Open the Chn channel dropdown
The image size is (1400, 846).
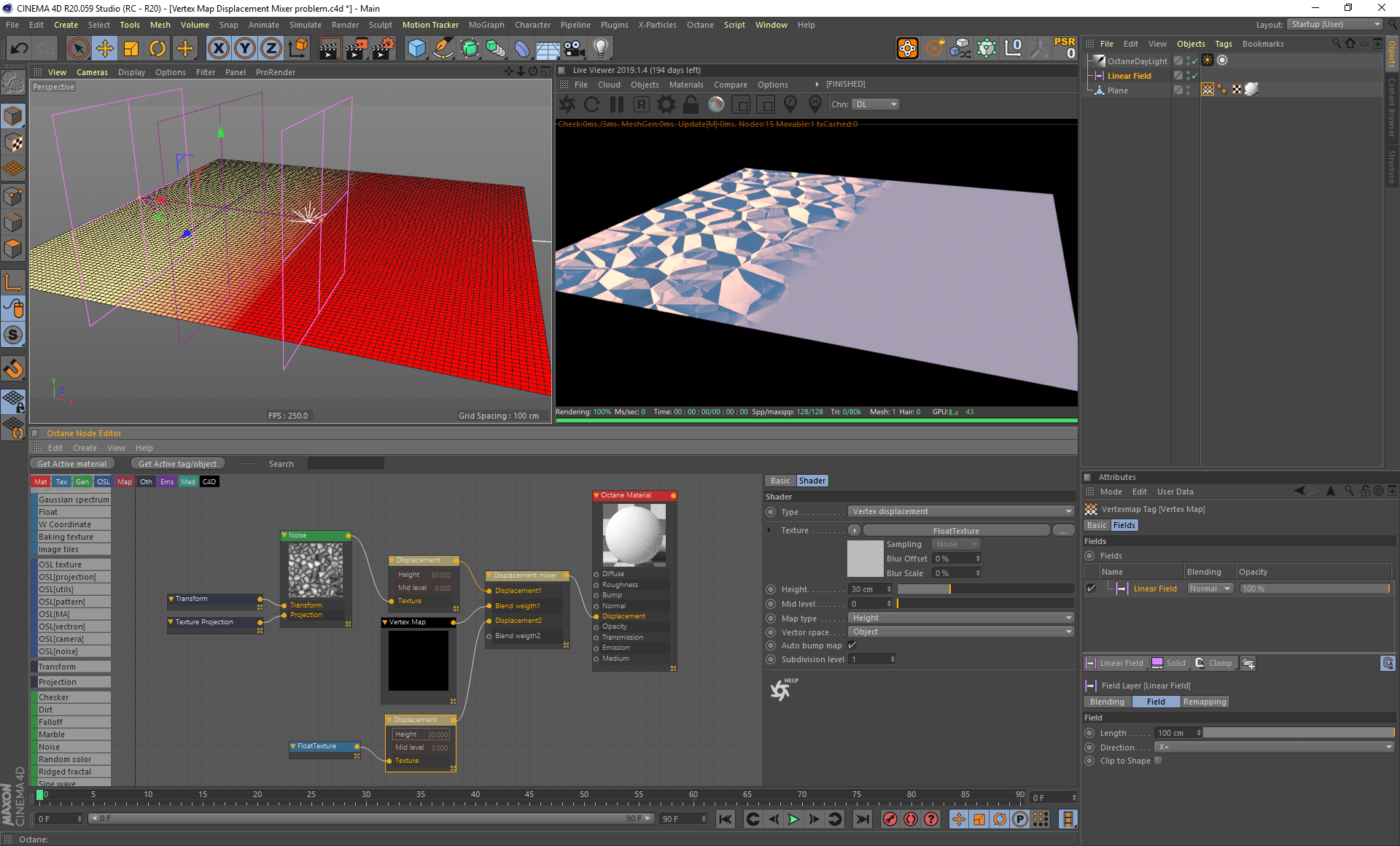click(876, 104)
